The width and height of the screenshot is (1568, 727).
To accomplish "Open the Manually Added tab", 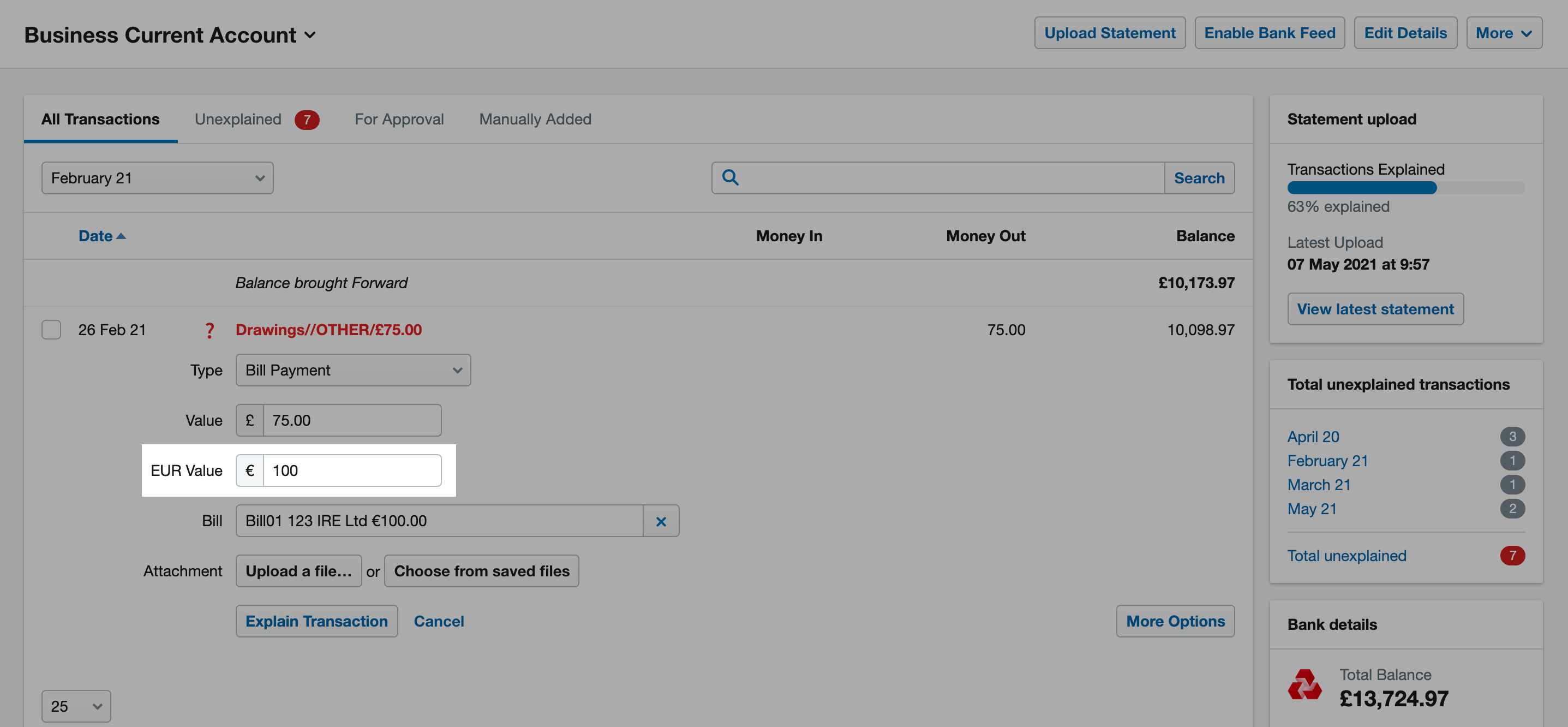I will (535, 120).
